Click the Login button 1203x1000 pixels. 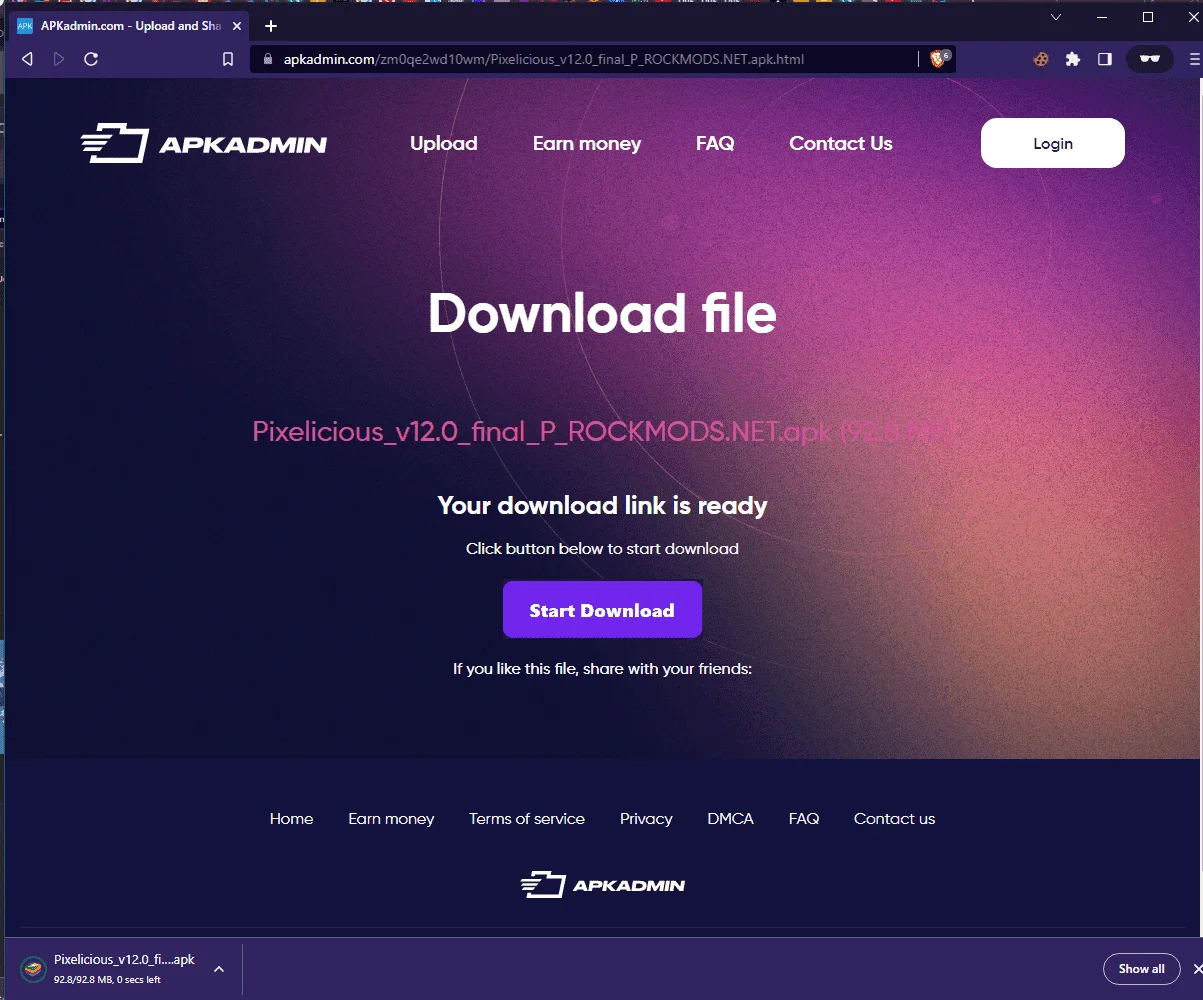pyautogui.click(x=1053, y=143)
